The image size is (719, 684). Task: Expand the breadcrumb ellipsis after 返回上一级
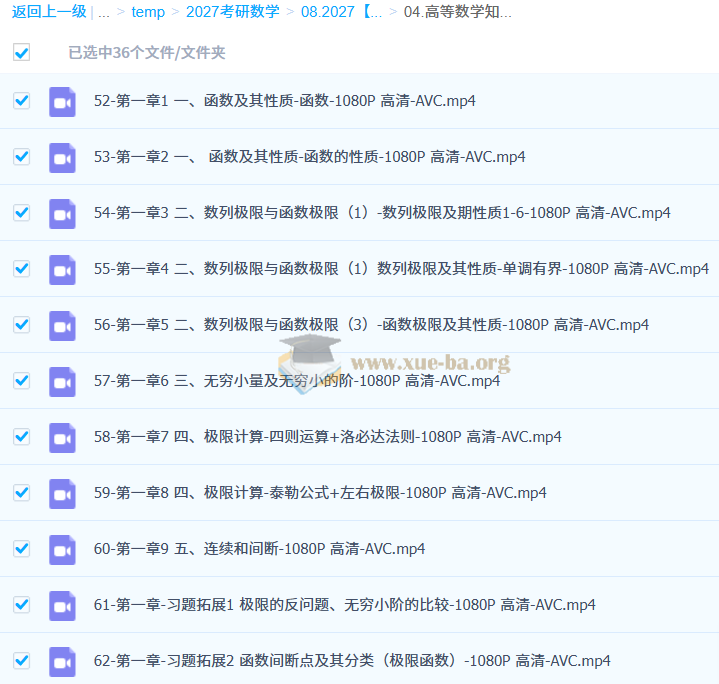click(104, 12)
